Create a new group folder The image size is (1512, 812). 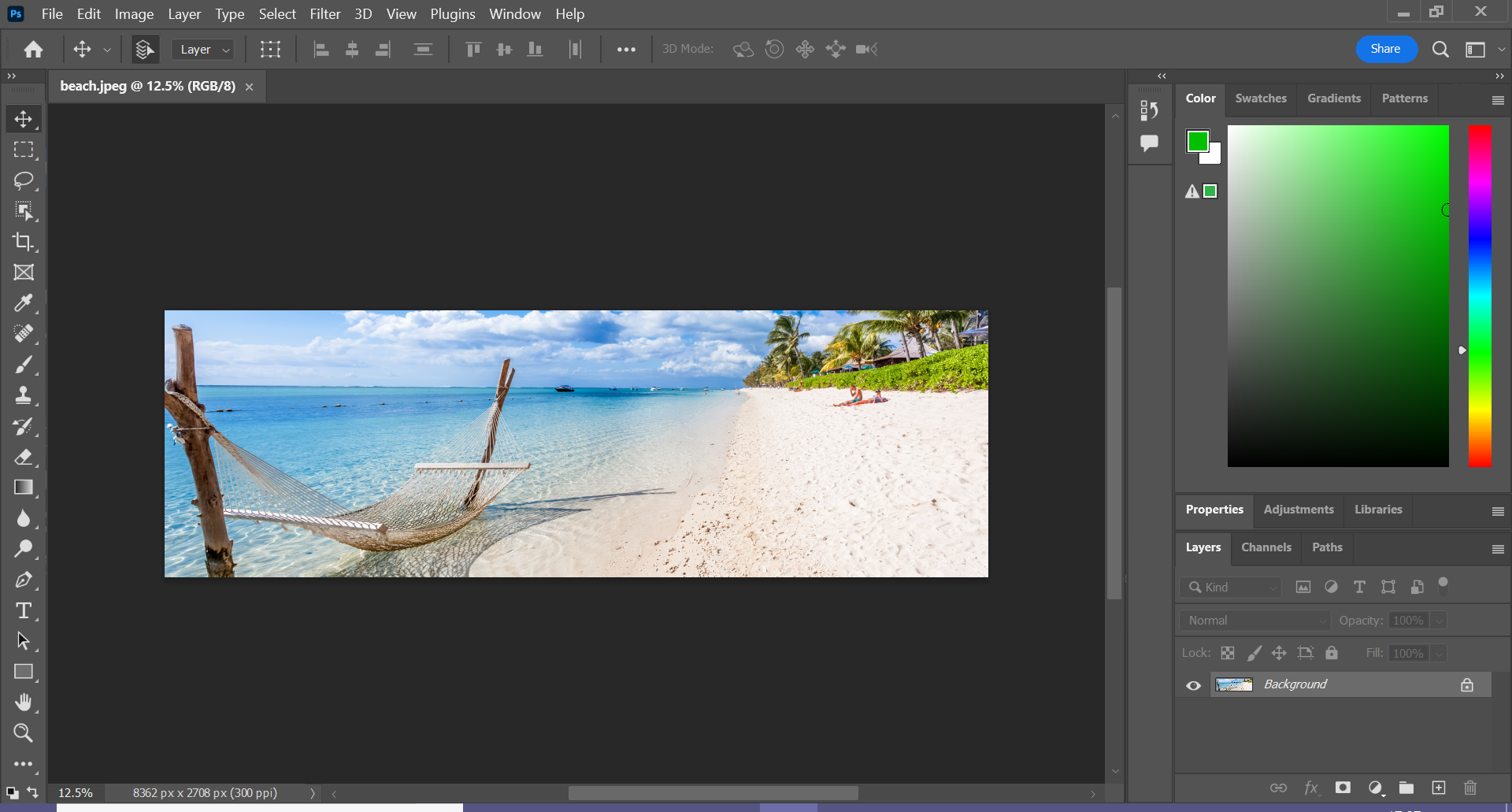click(x=1406, y=788)
